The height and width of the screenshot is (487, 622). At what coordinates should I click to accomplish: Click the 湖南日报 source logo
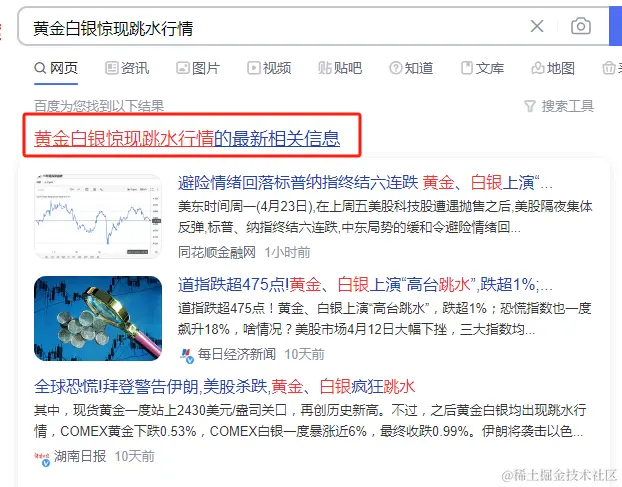pos(42,458)
